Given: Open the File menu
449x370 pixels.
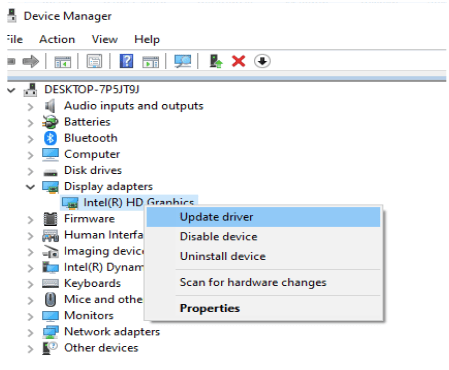Looking at the screenshot, I should coord(15,39).
